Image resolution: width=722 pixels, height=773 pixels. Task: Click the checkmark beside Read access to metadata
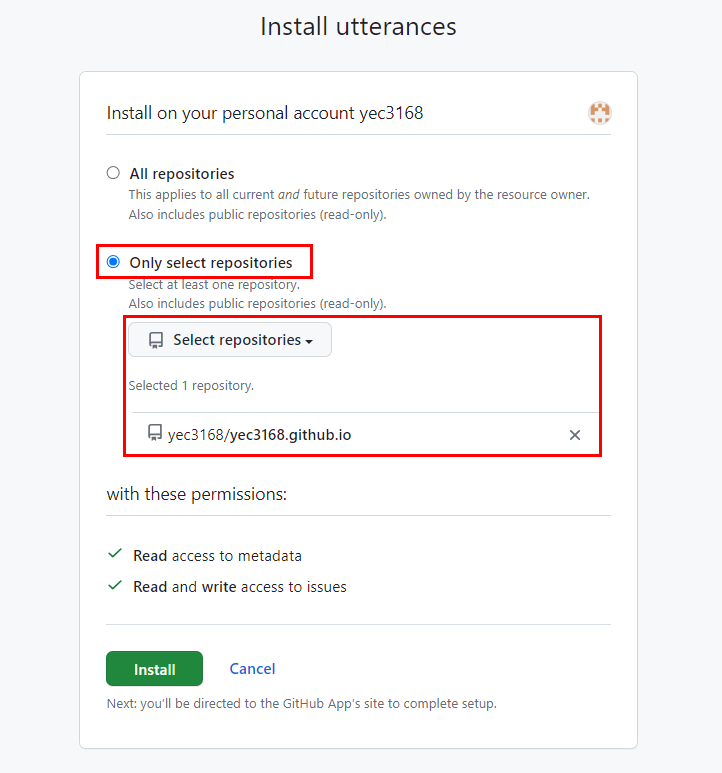tap(115, 554)
